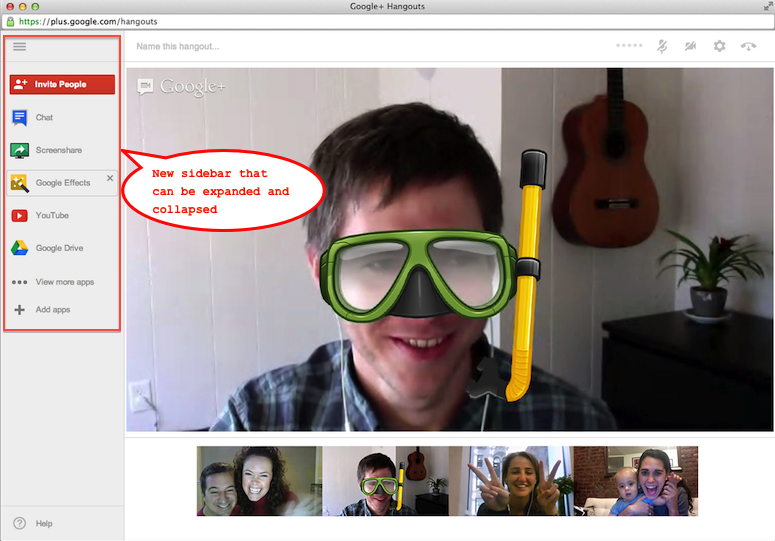This screenshot has height=541, width=775.
Task: Click the Invite People button
Action: (62, 84)
